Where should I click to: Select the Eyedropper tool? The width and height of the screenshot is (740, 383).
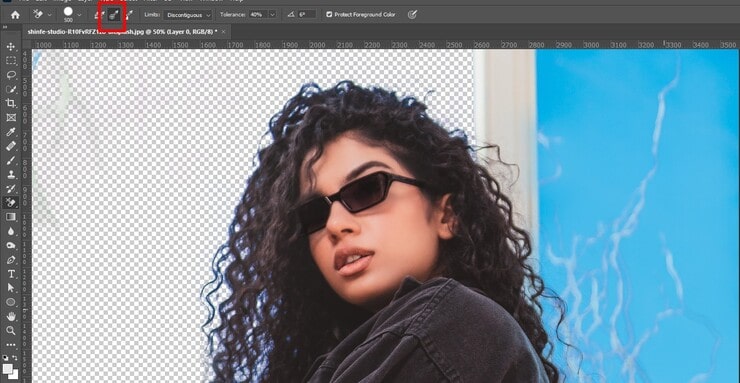pyautogui.click(x=11, y=132)
